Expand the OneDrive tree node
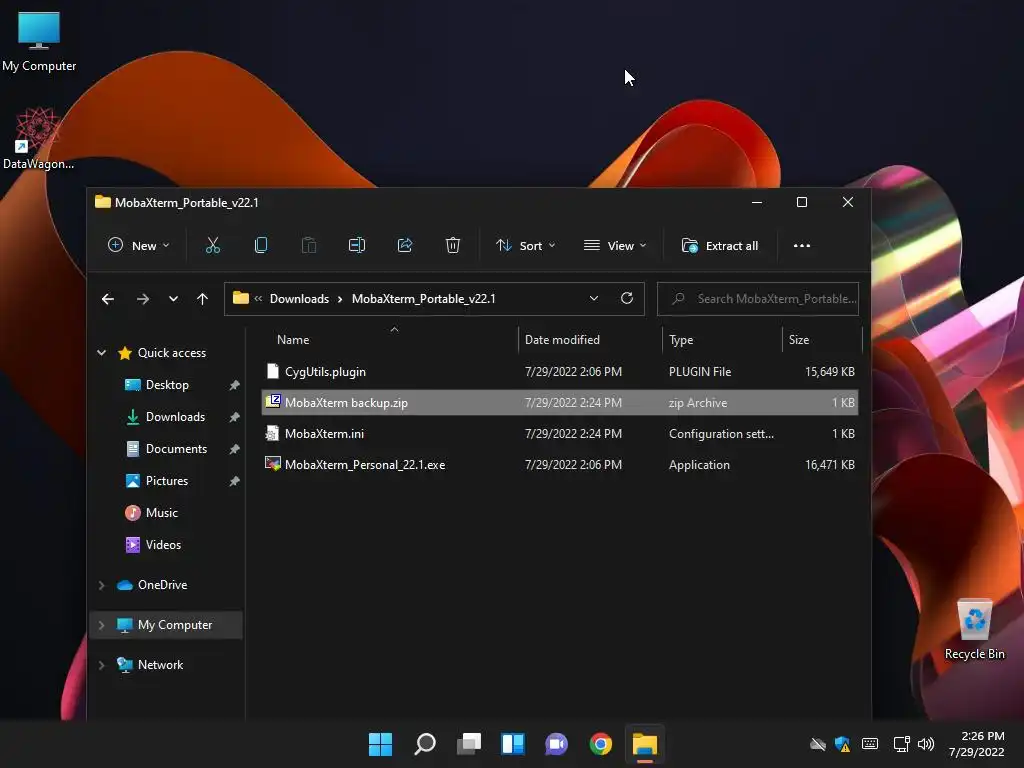 pyautogui.click(x=101, y=585)
